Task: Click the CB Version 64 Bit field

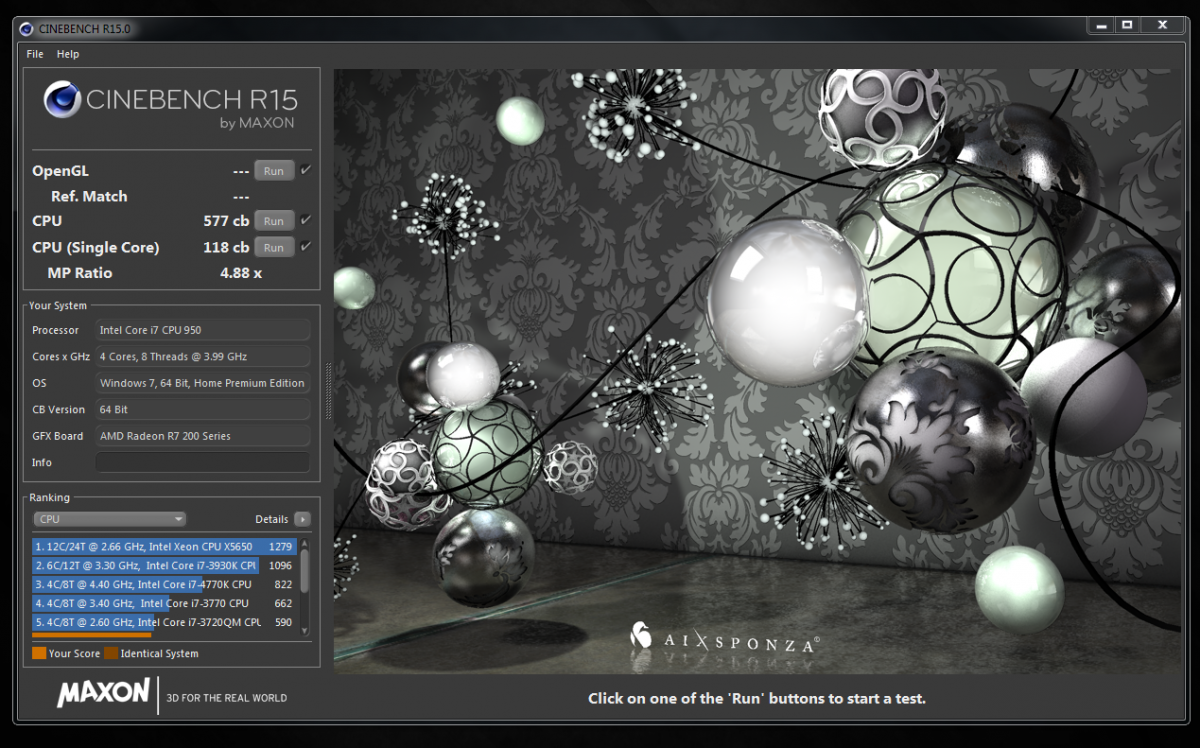Action: pos(203,409)
